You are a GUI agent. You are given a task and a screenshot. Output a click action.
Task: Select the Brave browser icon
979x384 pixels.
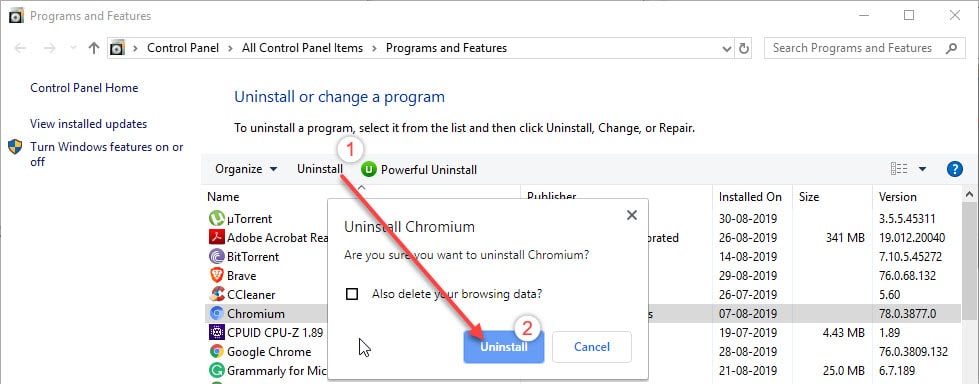(x=217, y=275)
